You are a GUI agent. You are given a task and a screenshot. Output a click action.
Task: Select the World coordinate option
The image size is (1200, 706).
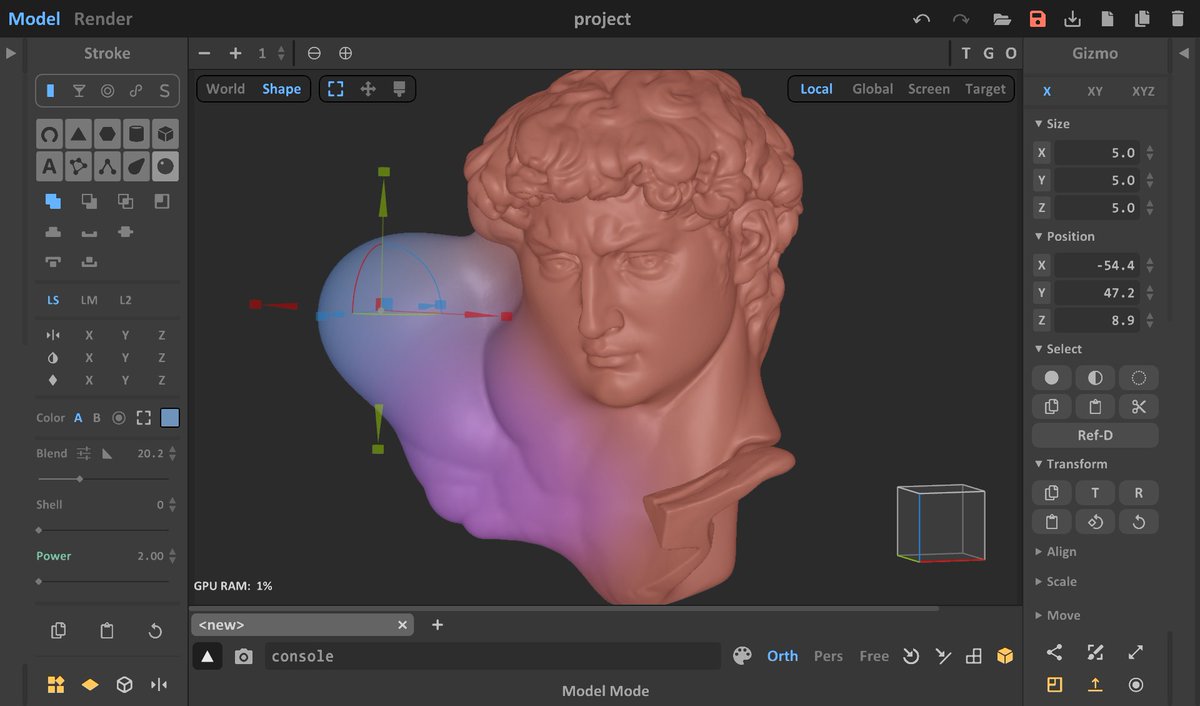pos(225,89)
